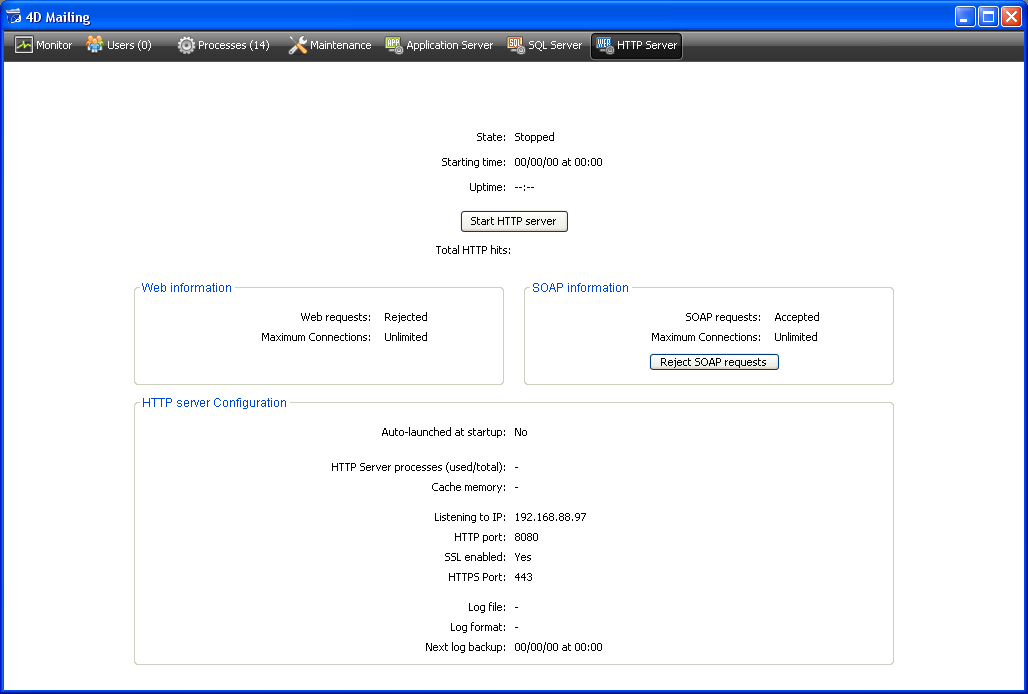Click Next log backup value '00/00/00 at 00:00'

click(x=558, y=647)
